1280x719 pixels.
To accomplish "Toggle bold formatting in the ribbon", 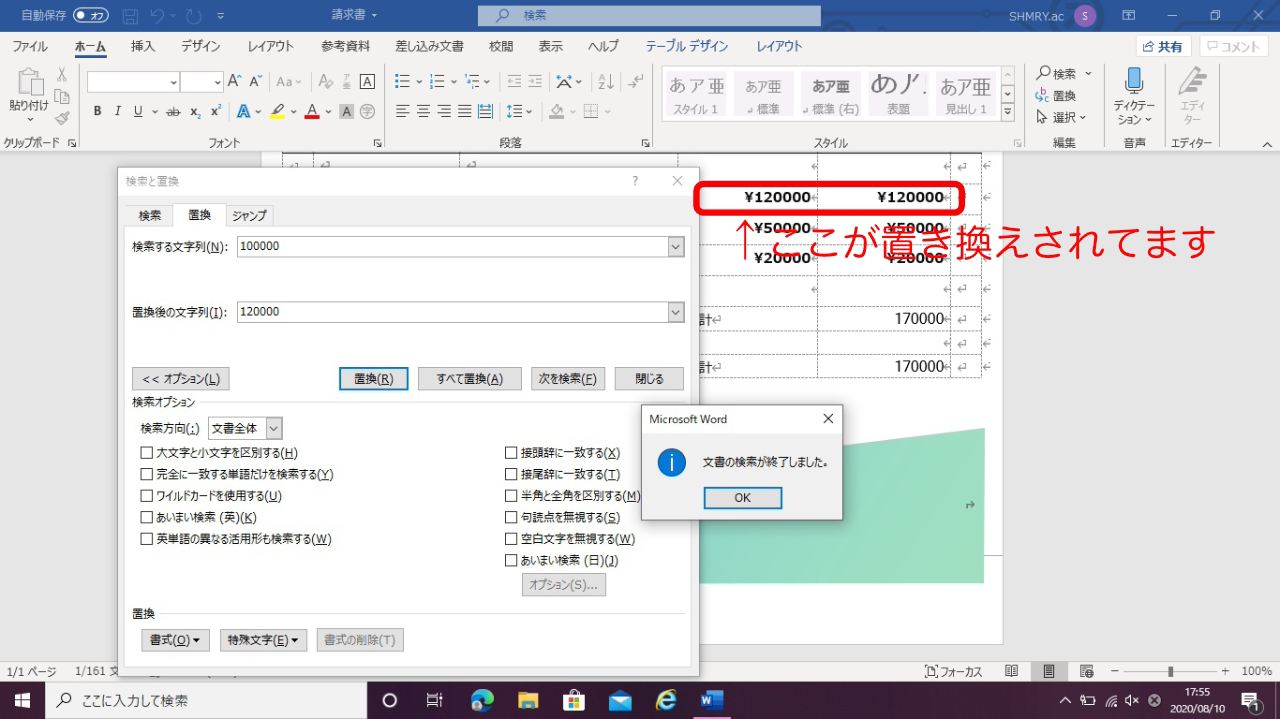I will click(97, 111).
